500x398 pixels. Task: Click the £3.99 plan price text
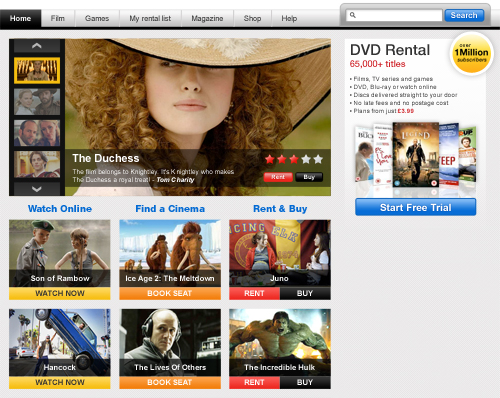point(406,111)
